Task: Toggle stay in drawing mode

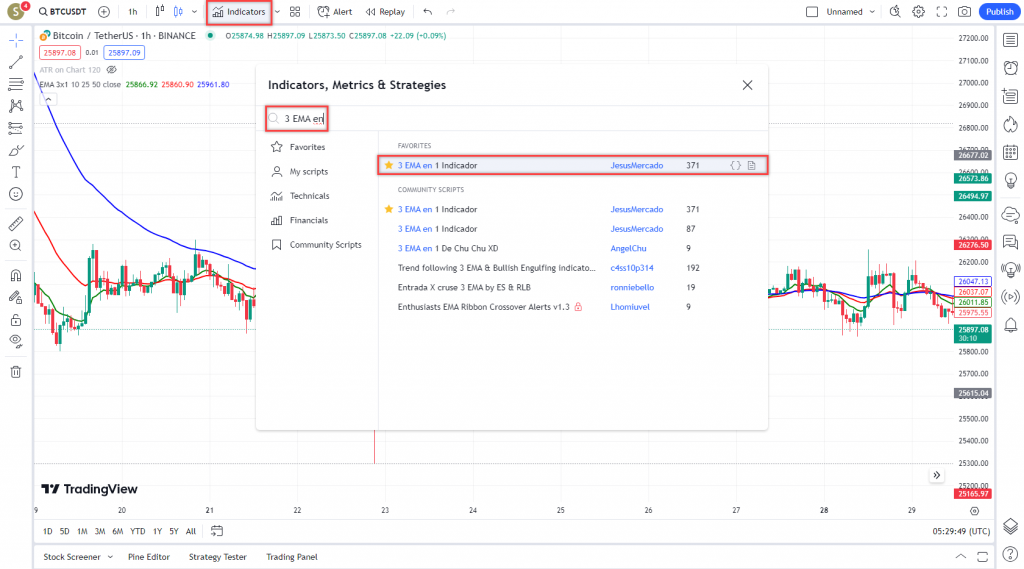Action: 16,298
